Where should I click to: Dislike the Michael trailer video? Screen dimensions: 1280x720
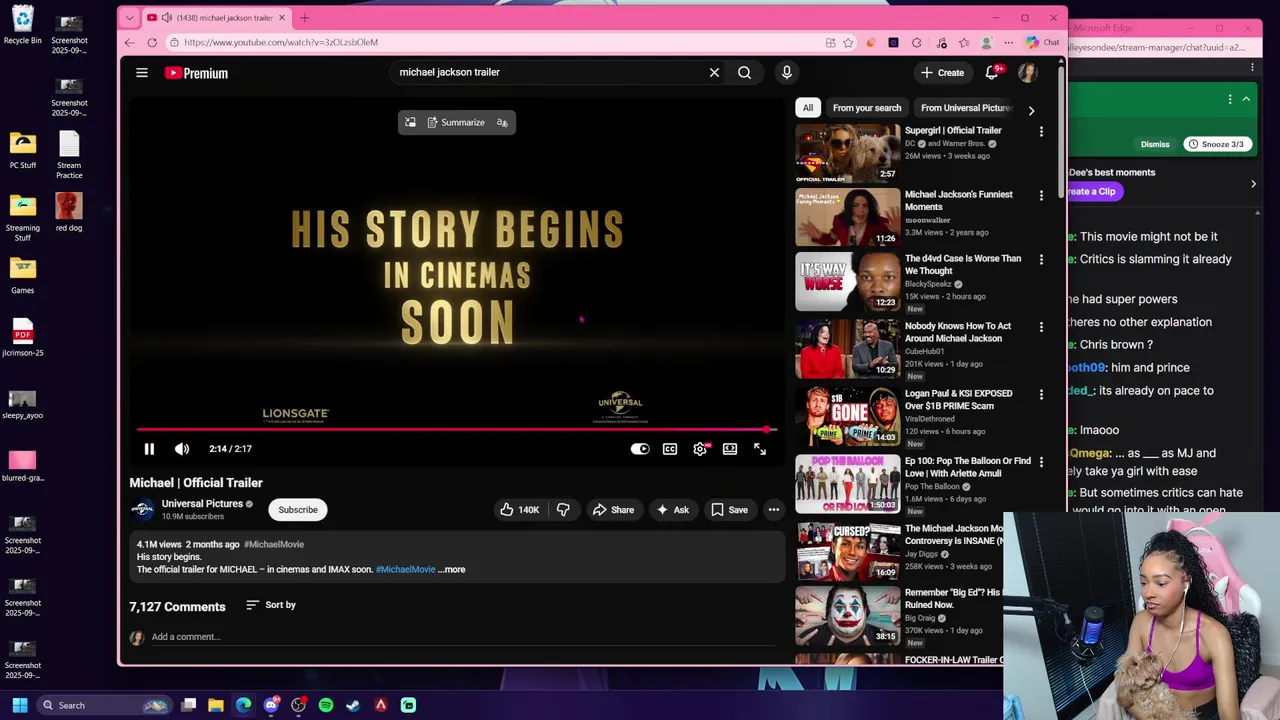563,510
